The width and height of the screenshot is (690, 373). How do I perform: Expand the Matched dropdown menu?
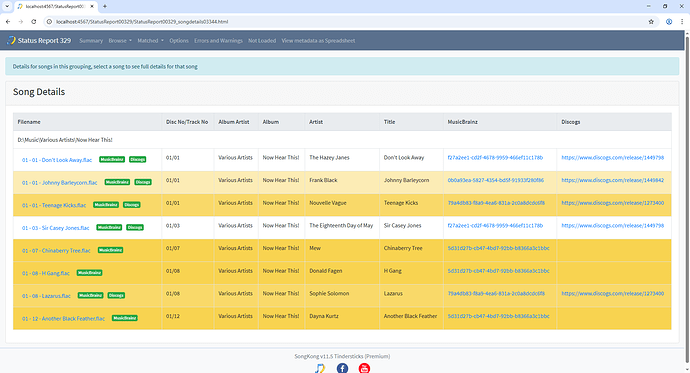click(x=150, y=40)
